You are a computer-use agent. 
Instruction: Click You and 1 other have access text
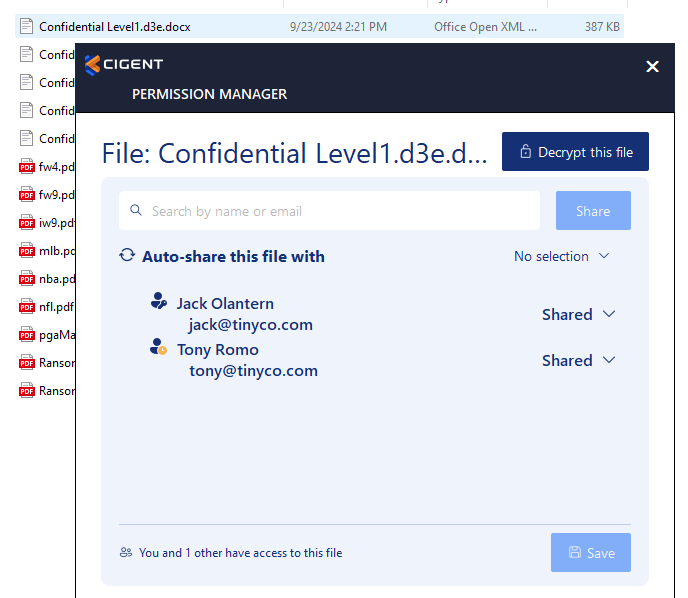pos(240,553)
